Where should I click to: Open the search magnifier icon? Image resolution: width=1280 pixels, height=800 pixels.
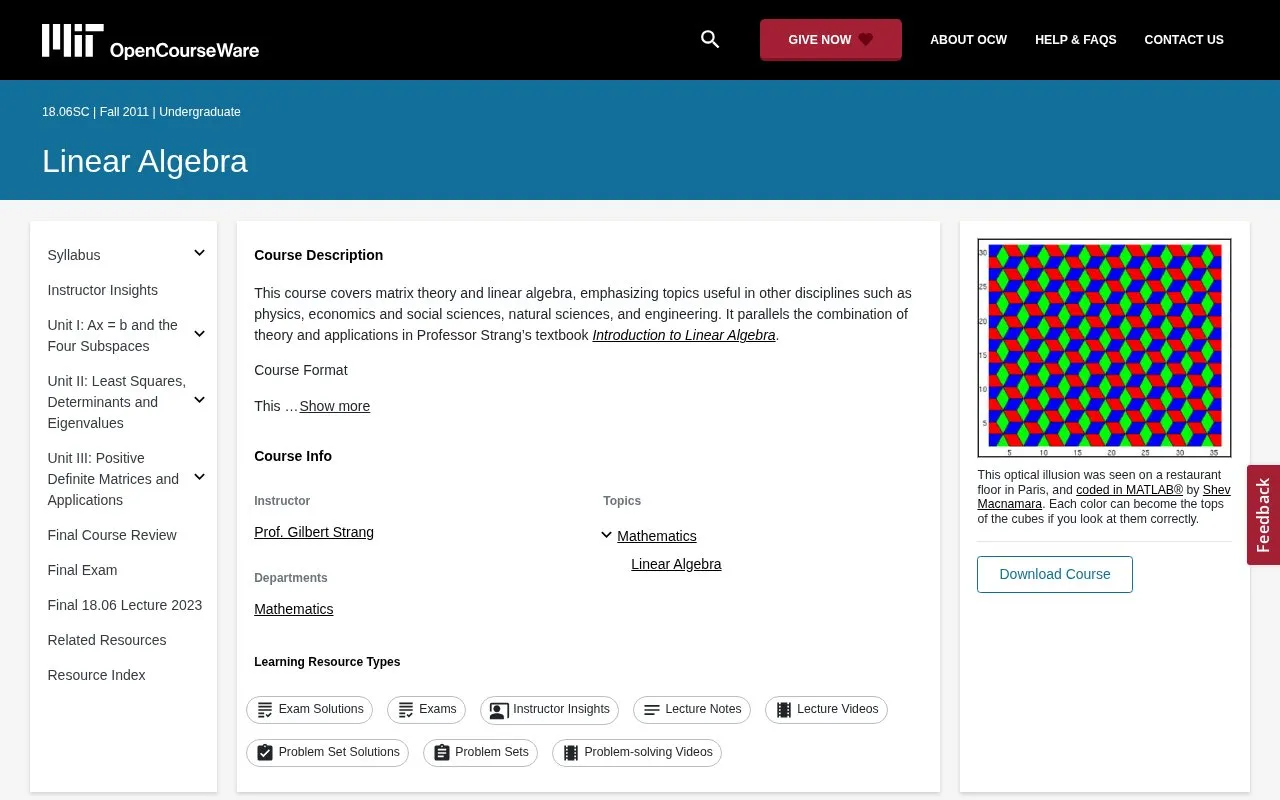click(710, 39)
